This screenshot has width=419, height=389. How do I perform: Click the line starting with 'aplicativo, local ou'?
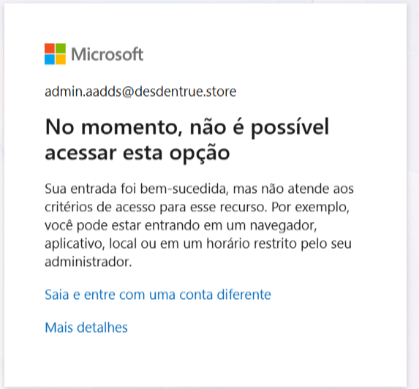pos(198,244)
